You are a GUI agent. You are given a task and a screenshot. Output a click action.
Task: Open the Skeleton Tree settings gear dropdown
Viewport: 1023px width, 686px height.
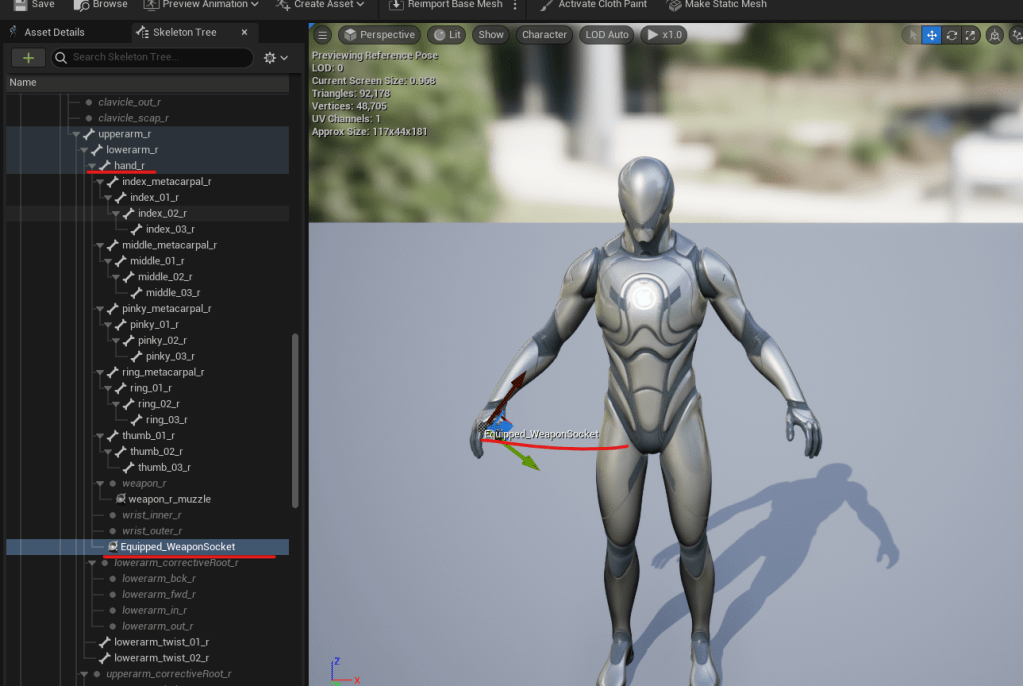(x=275, y=58)
